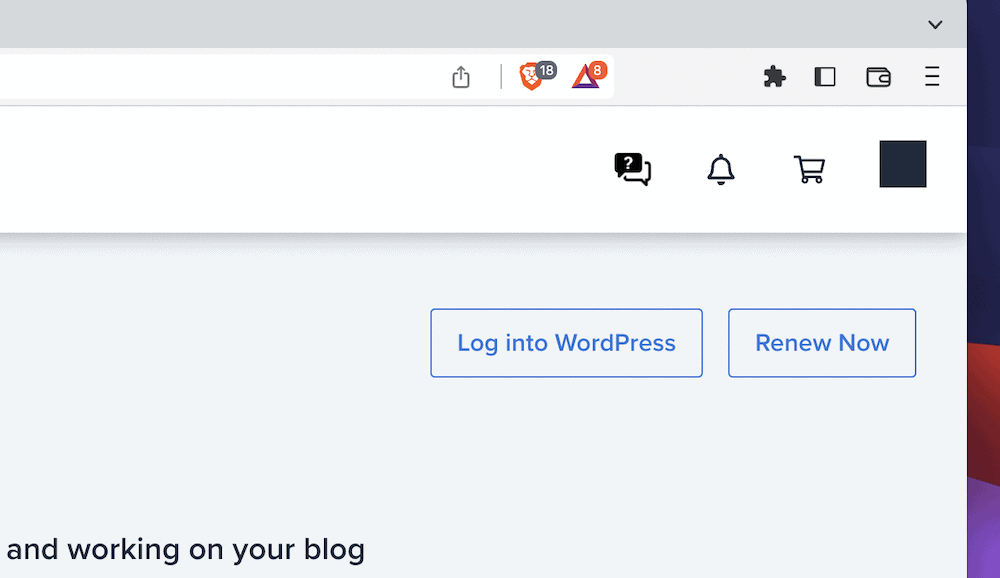
Task: Click the Shields badge showing 18 blocked items
Action: (x=546, y=70)
